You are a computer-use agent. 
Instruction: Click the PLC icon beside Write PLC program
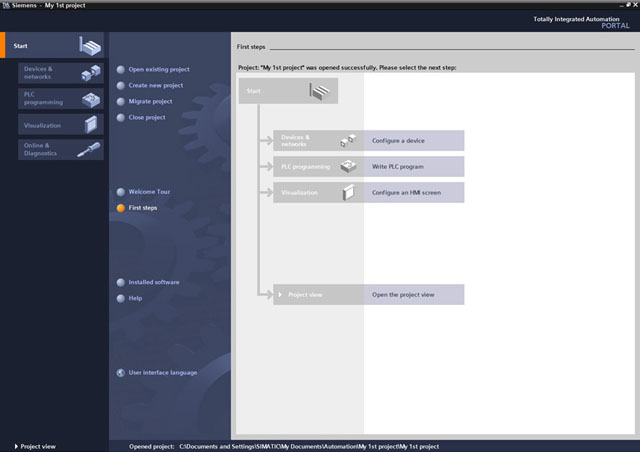tap(348, 166)
